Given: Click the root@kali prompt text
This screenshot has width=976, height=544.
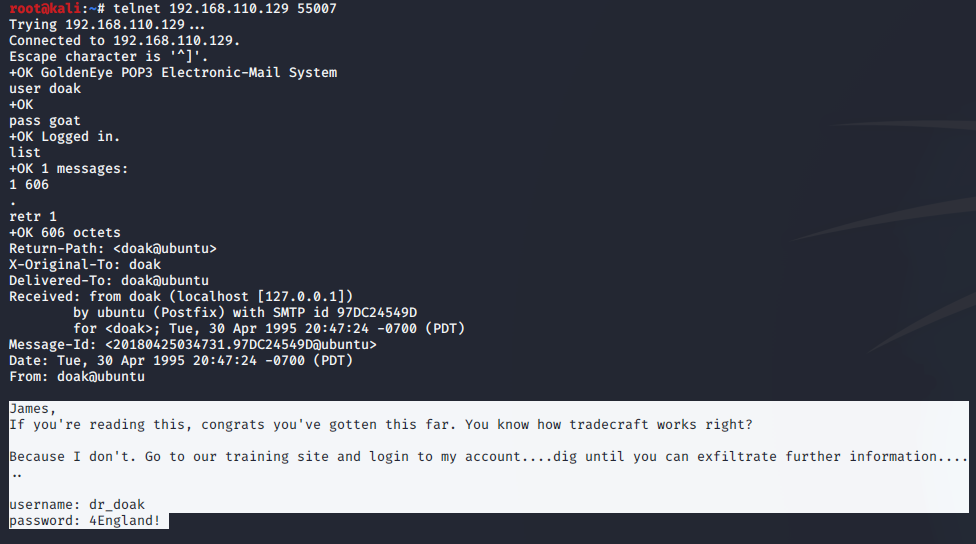Looking at the screenshot, I should [45, 8].
